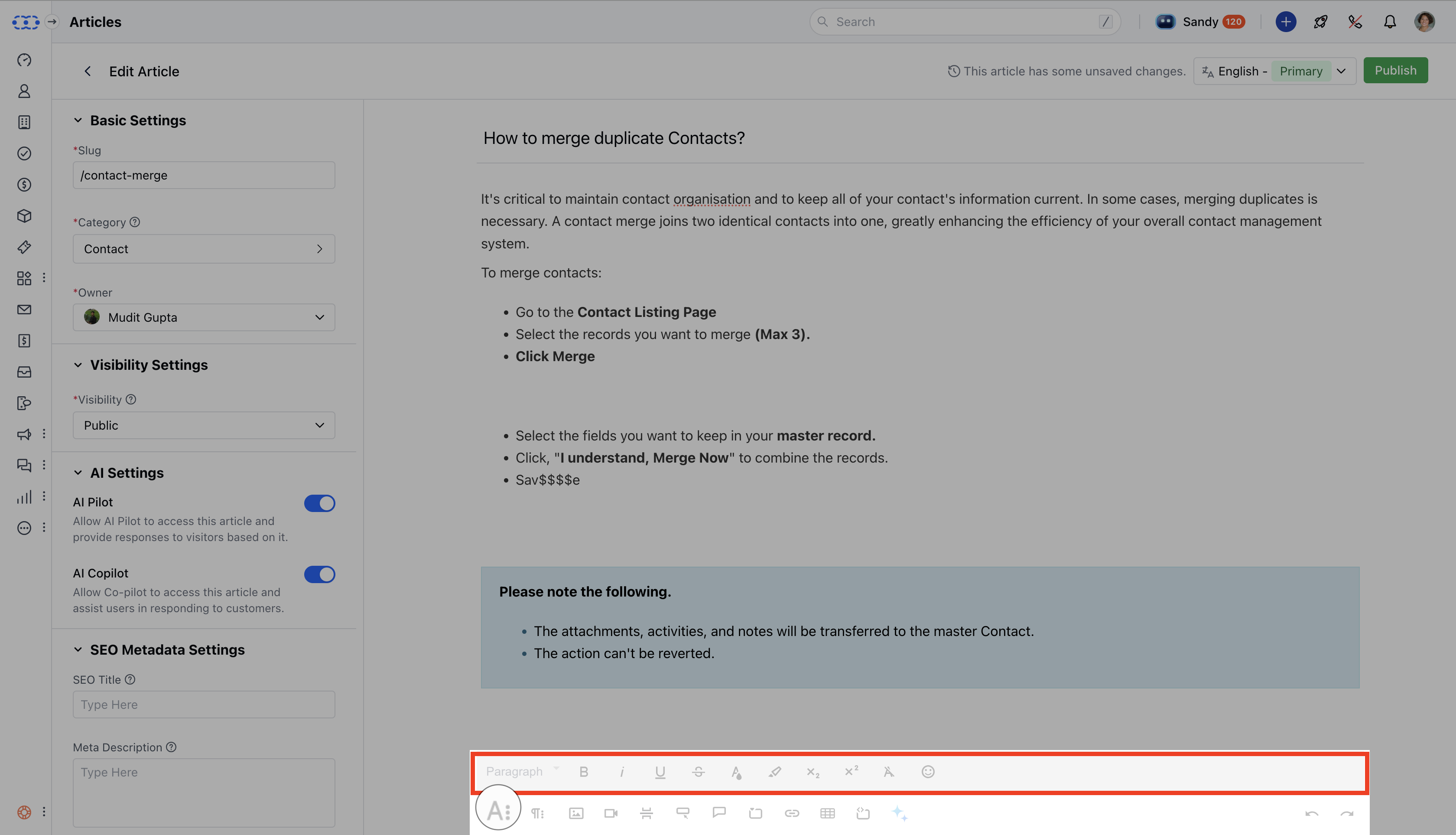
Task: Open the AI sparkle assistant icon
Action: tap(900, 813)
